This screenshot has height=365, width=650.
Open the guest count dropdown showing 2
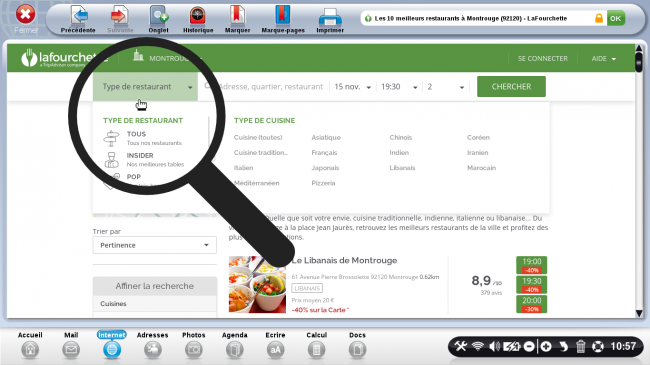pyautogui.click(x=446, y=87)
